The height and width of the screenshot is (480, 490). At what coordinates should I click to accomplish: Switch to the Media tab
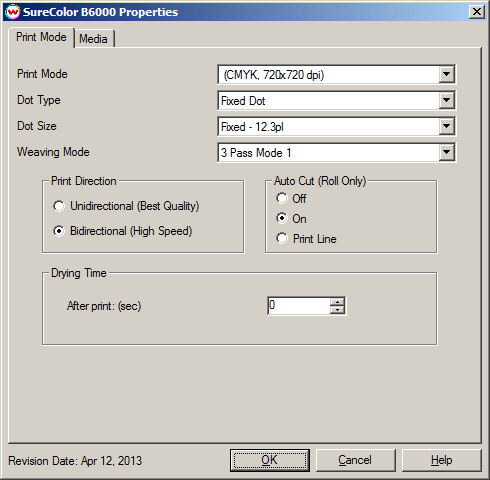94,39
